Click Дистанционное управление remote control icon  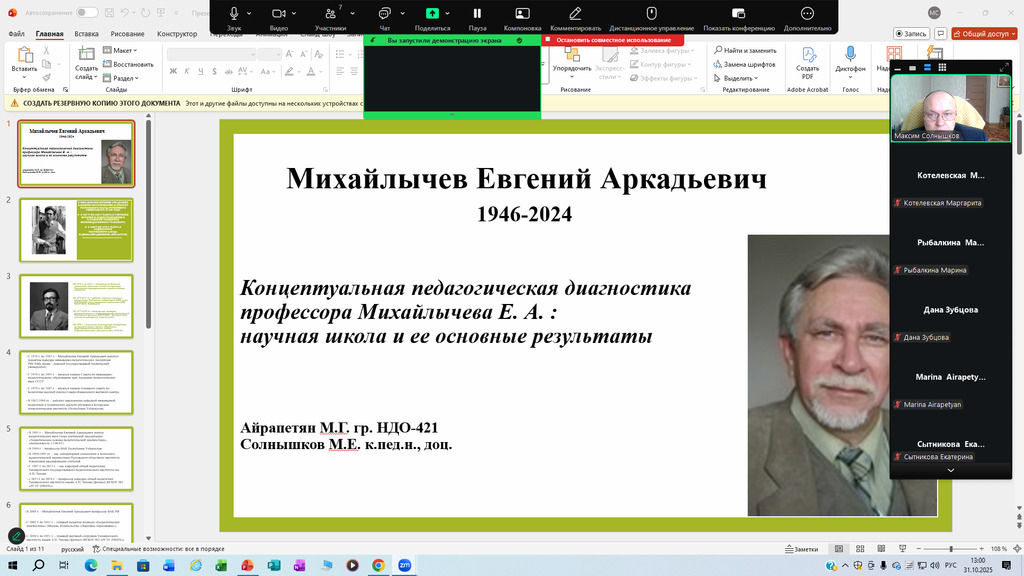pos(651,14)
